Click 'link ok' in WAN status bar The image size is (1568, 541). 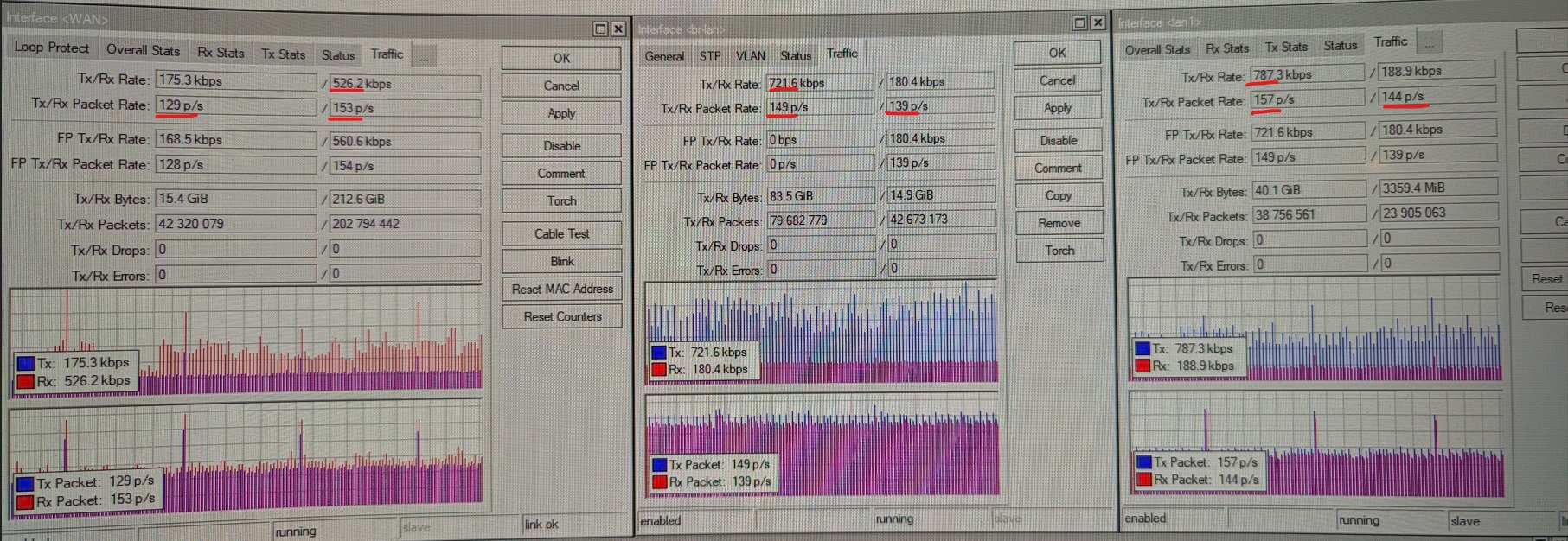[x=541, y=524]
